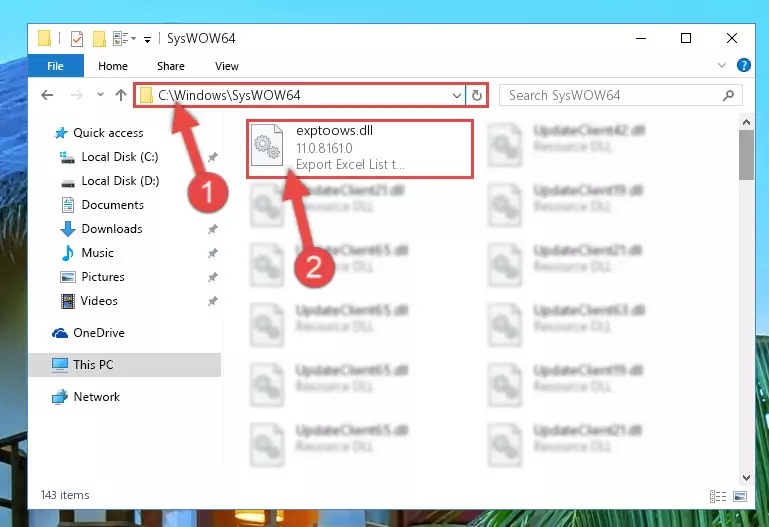Click the address bar path C:\Windows\SysWOW64
The height and width of the screenshot is (527, 769).
[x=229, y=95]
